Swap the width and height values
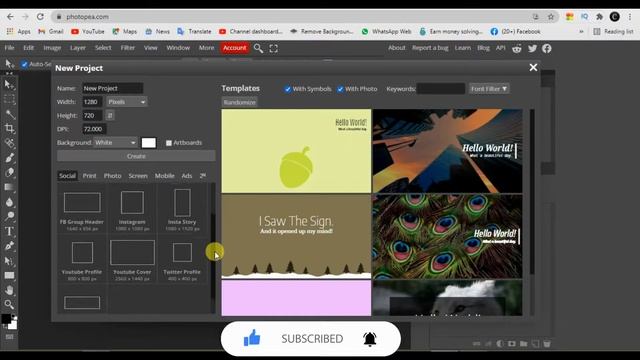Image resolution: width=640 pixels, height=360 pixels. pos(110,116)
